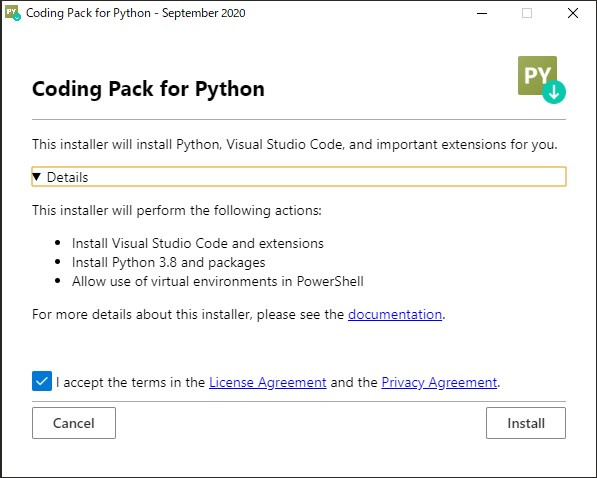Open the Privacy Agreement link
This screenshot has width=597, height=478.
(x=439, y=382)
